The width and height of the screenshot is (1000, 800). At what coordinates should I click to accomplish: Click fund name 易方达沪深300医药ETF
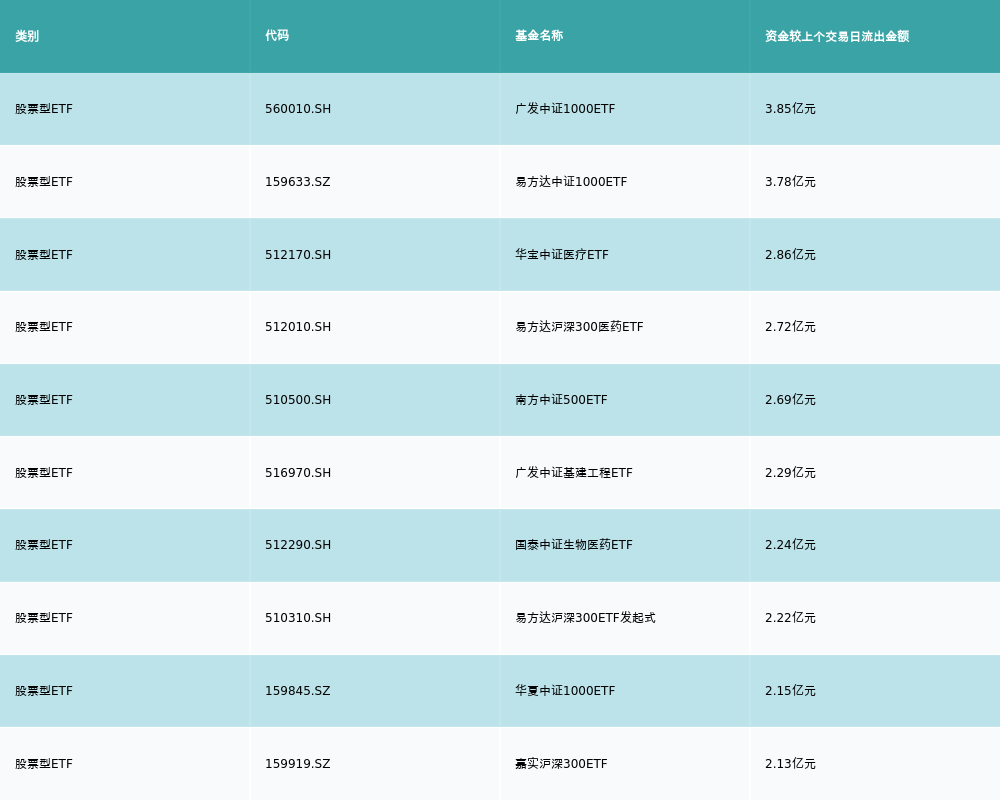point(579,327)
